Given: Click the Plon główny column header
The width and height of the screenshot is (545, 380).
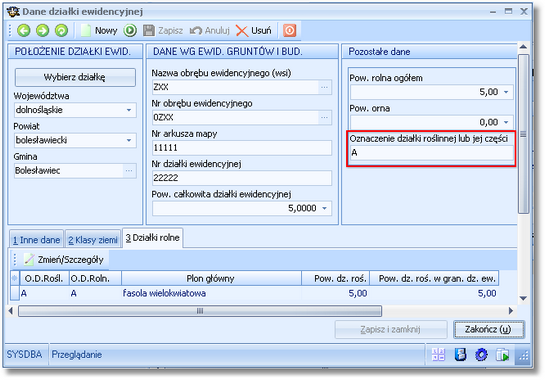Looking at the screenshot, I should pyautogui.click(x=211, y=278).
